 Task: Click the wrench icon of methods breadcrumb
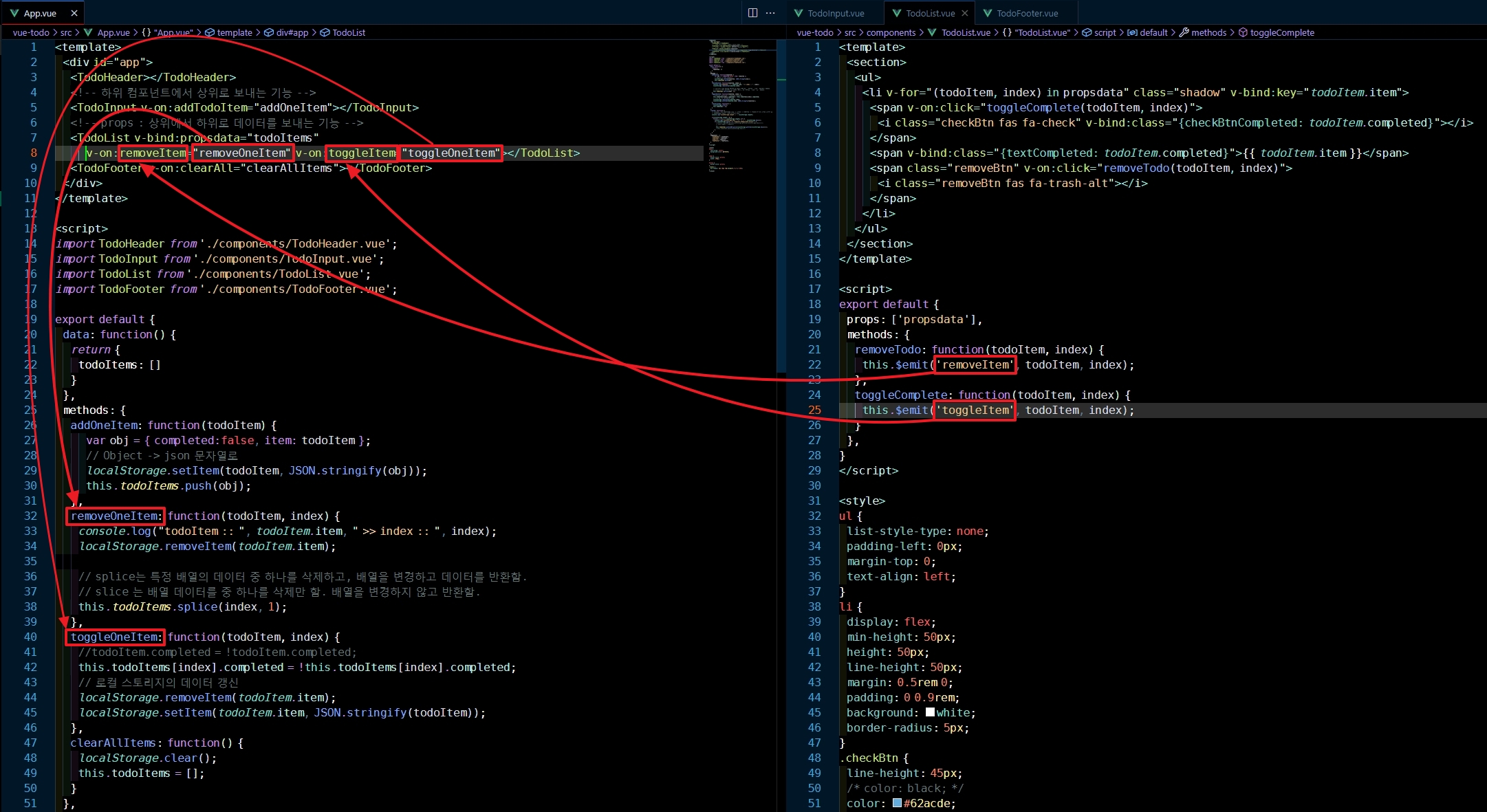point(1184,32)
